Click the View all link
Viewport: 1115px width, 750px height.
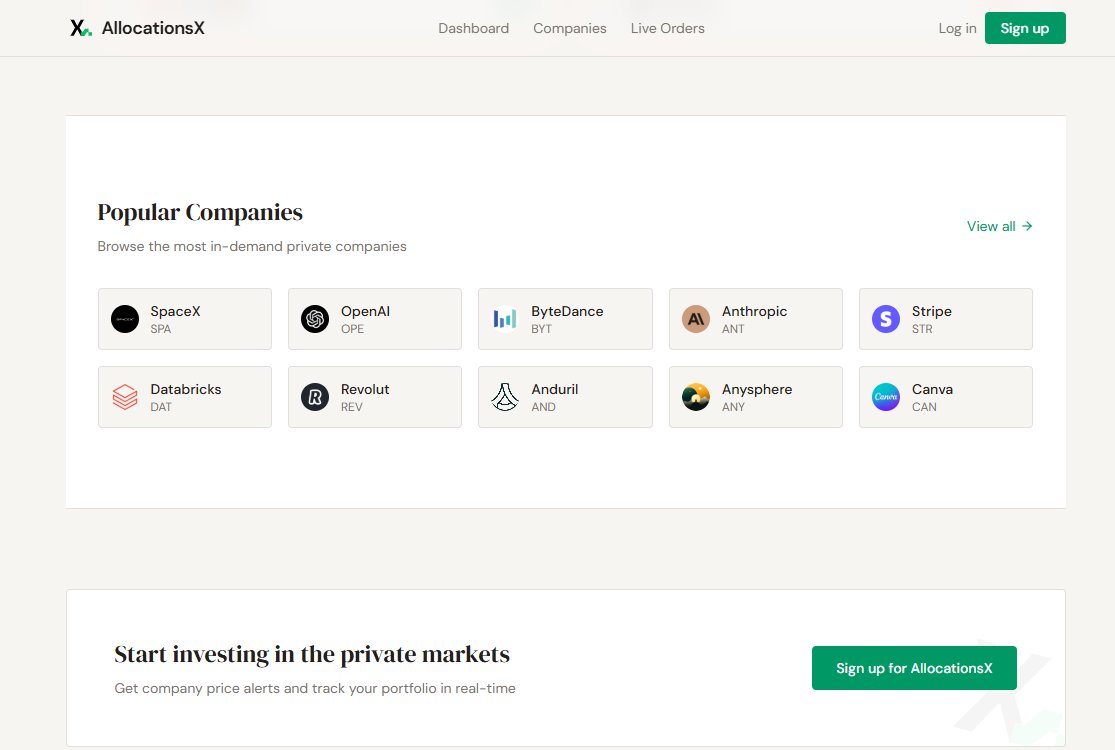point(999,226)
